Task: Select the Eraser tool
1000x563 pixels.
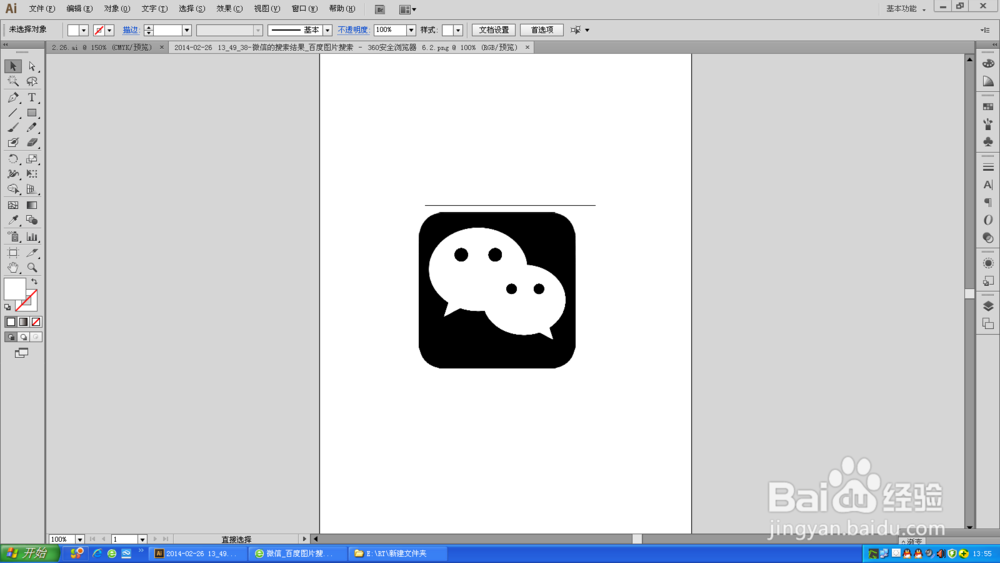Action: click(x=32, y=143)
